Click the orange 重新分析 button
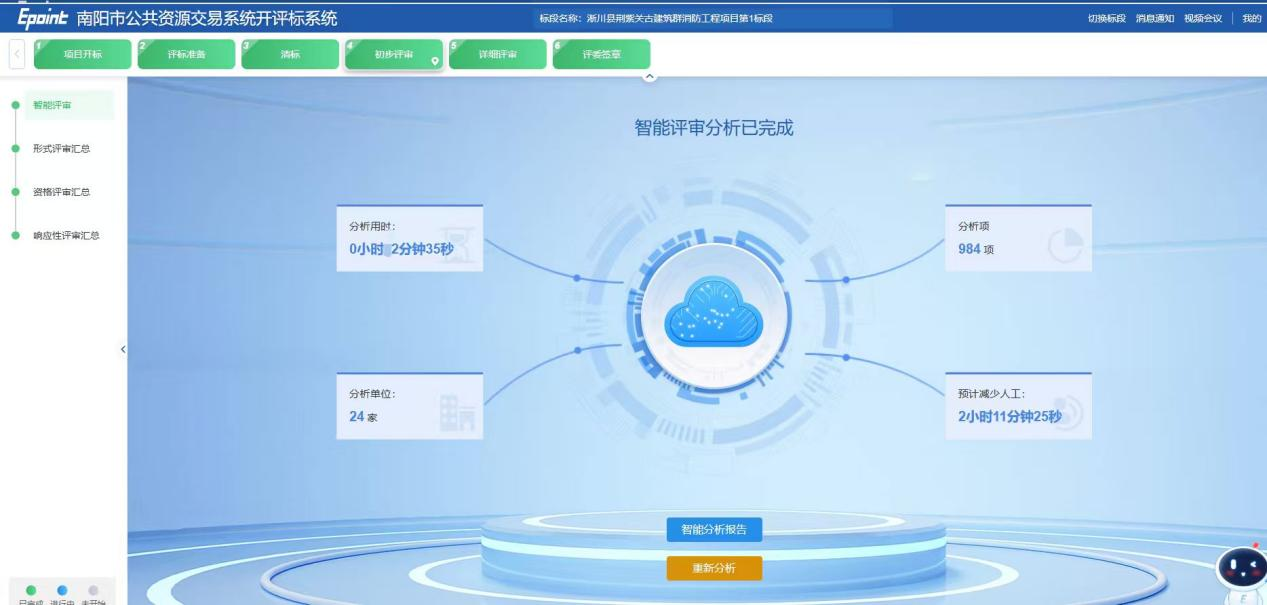Screen dimensions: 1267x605 tap(714, 568)
